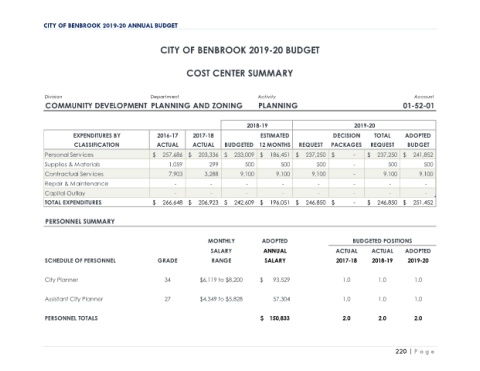The width and height of the screenshot is (480, 371).
Task: Click the City Planner annual salary '93,529'
Action: [281, 280]
